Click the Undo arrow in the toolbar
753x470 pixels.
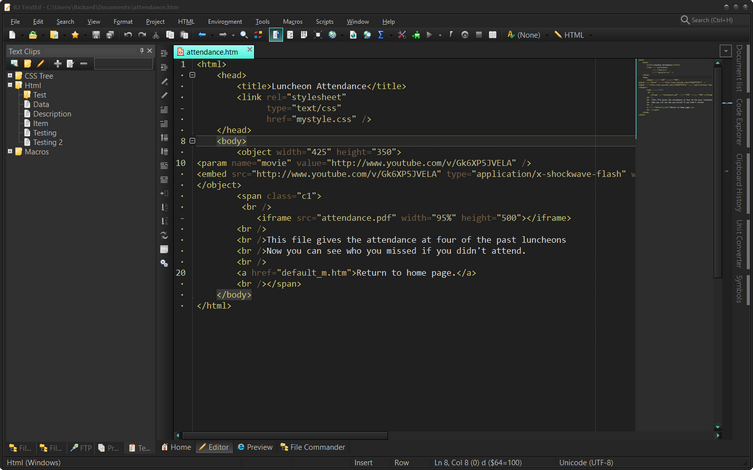tap(127, 35)
